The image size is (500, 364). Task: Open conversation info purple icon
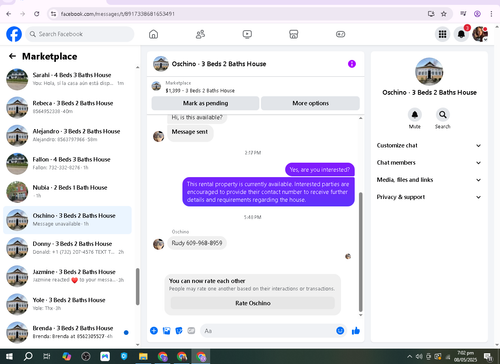[x=352, y=64]
